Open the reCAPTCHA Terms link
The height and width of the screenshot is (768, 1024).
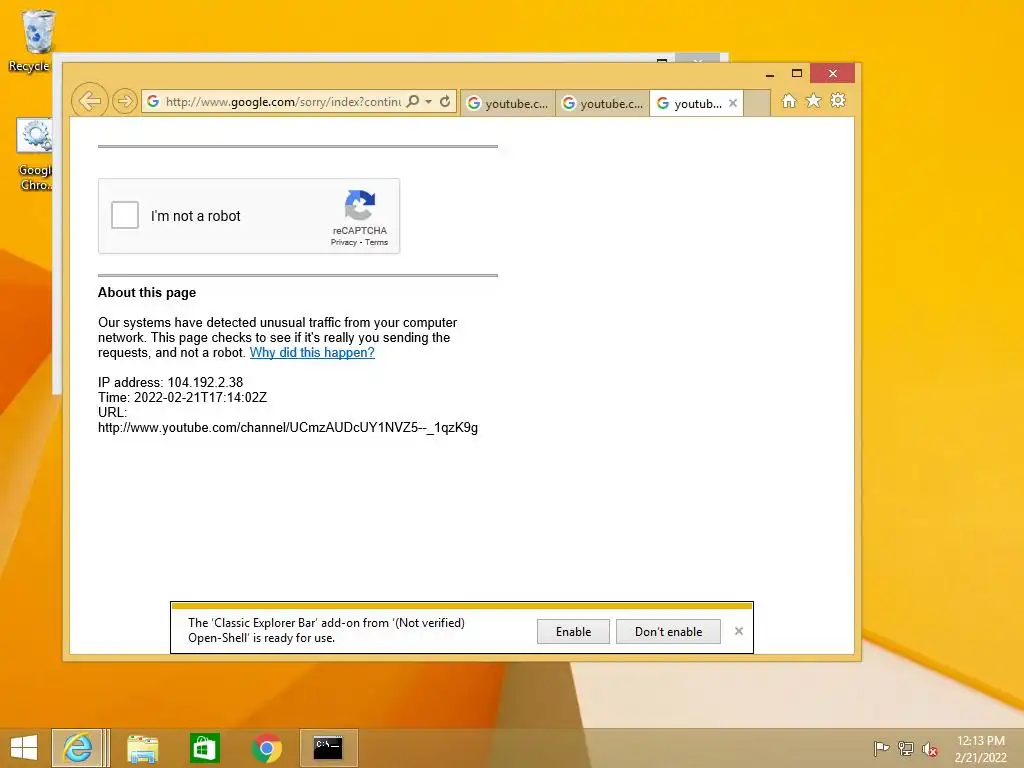tap(376, 242)
